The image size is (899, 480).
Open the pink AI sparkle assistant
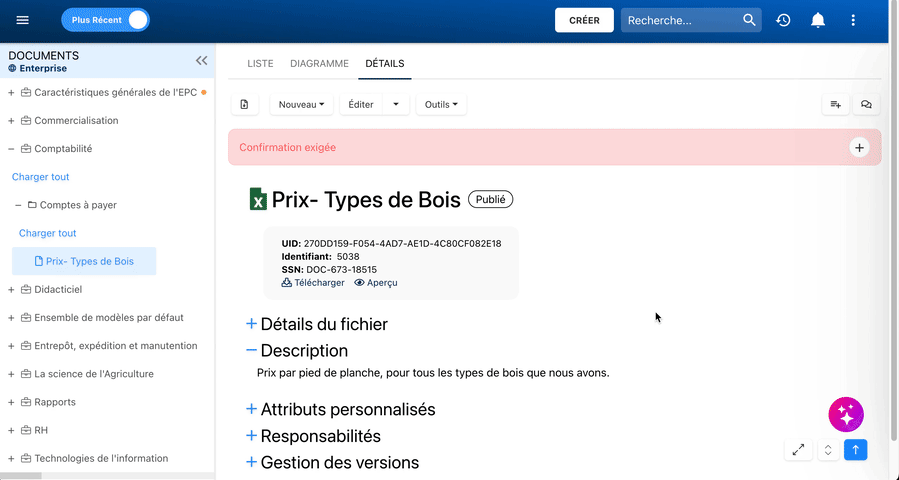click(846, 414)
